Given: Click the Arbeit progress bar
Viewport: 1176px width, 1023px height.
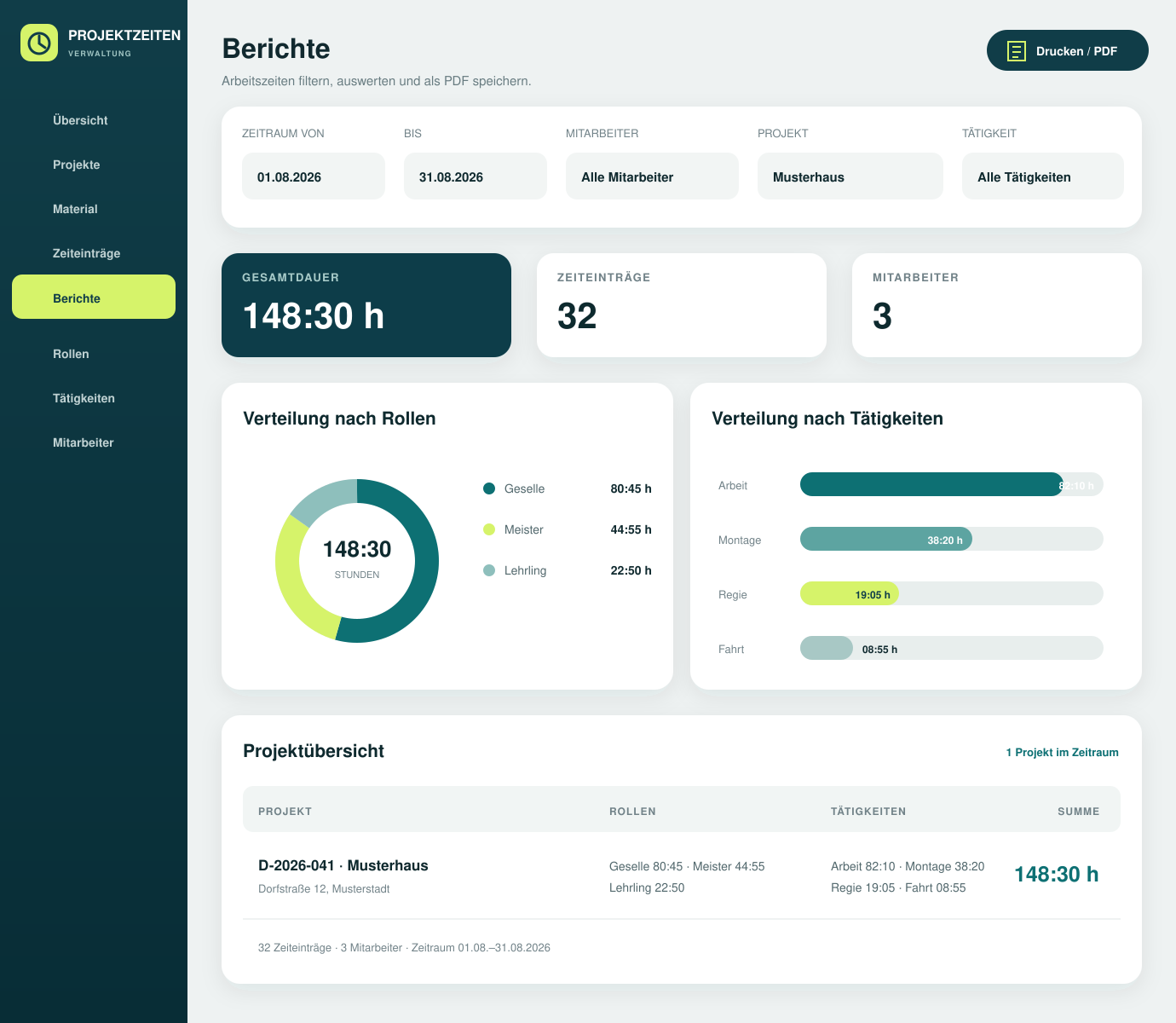Looking at the screenshot, I should pos(952,484).
